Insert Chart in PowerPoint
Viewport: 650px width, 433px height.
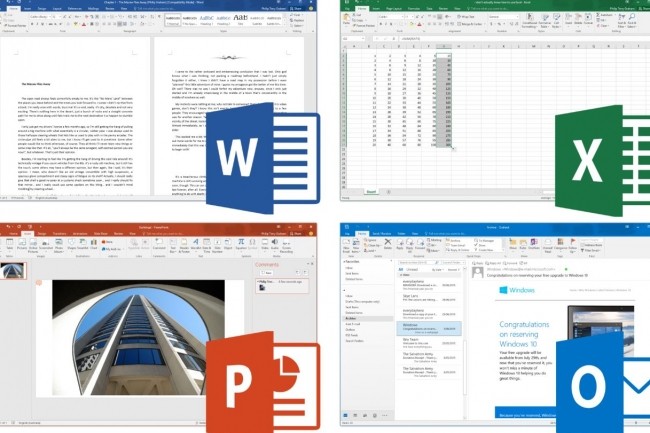click(x=94, y=244)
